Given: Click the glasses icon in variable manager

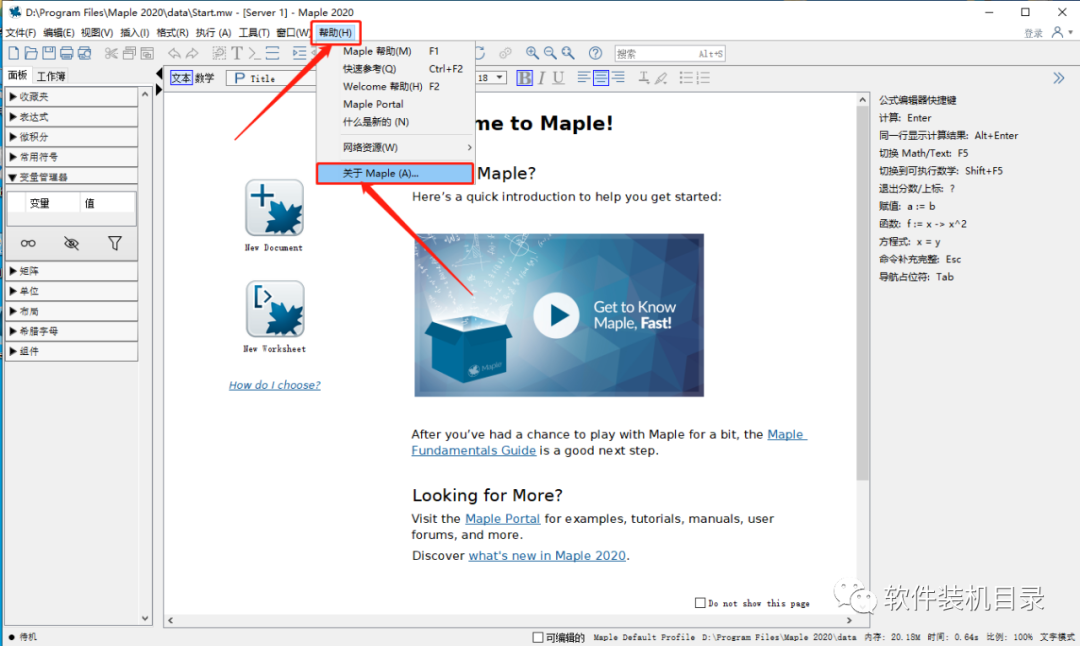Looking at the screenshot, I should [x=28, y=243].
